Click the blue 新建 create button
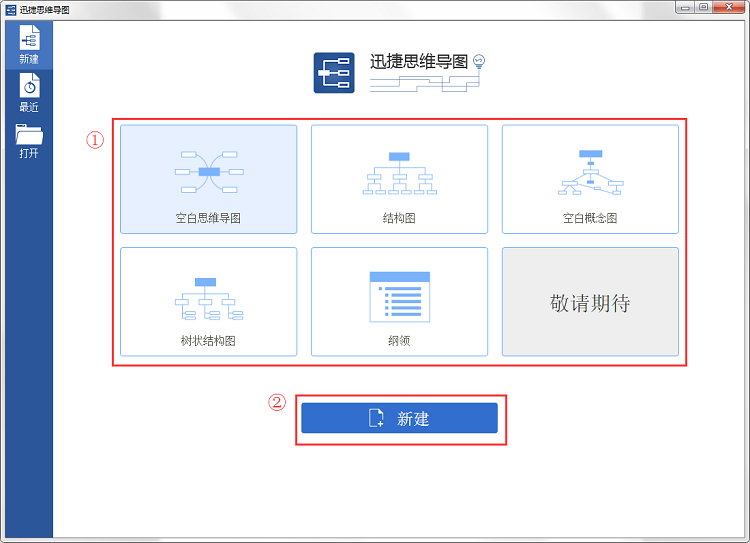This screenshot has height=543, width=750. click(399, 418)
